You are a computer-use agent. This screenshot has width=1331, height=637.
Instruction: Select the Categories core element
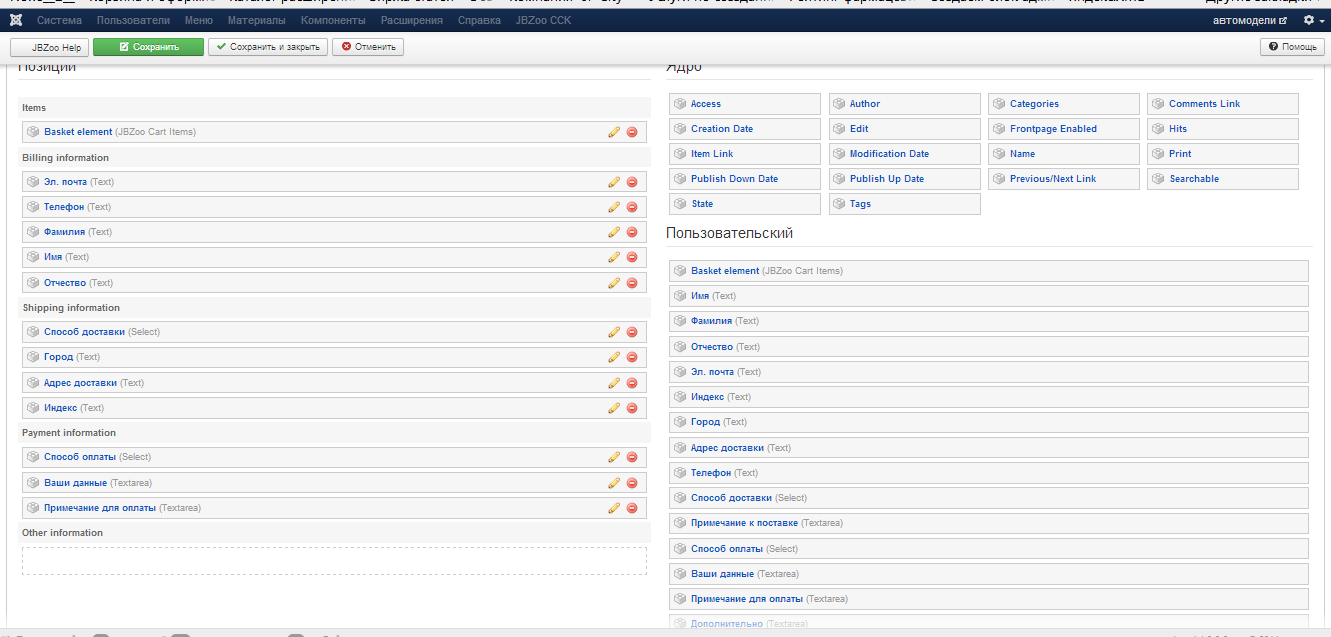(1034, 104)
